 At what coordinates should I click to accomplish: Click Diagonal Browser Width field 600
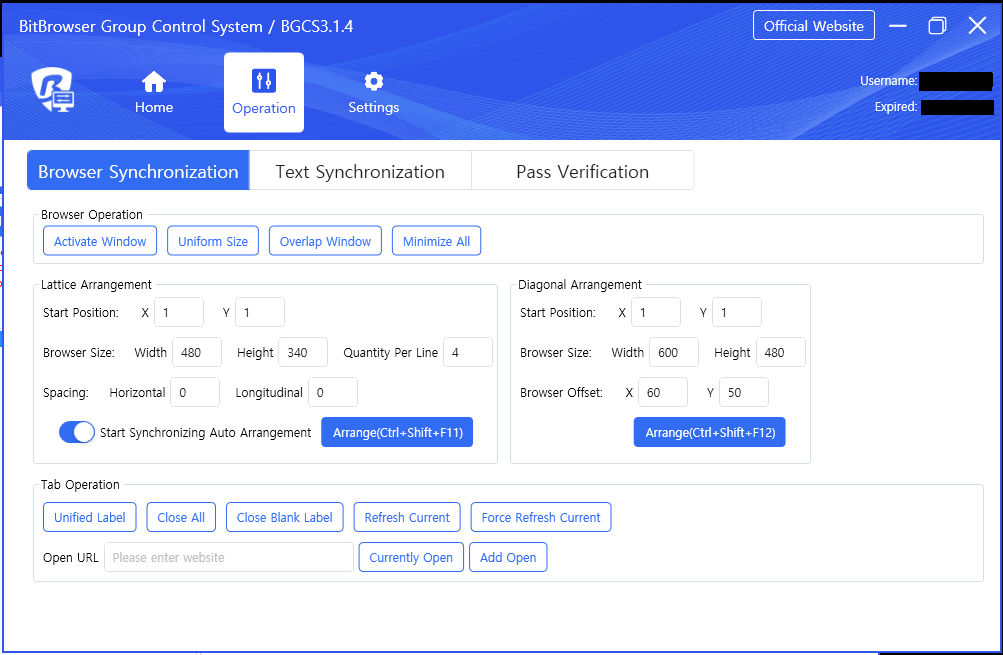coord(674,352)
